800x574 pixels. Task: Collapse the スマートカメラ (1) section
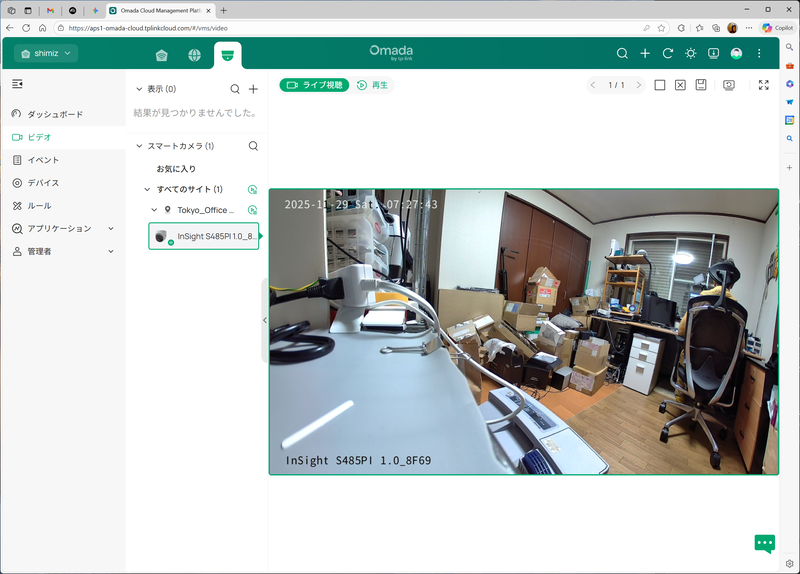[139, 146]
